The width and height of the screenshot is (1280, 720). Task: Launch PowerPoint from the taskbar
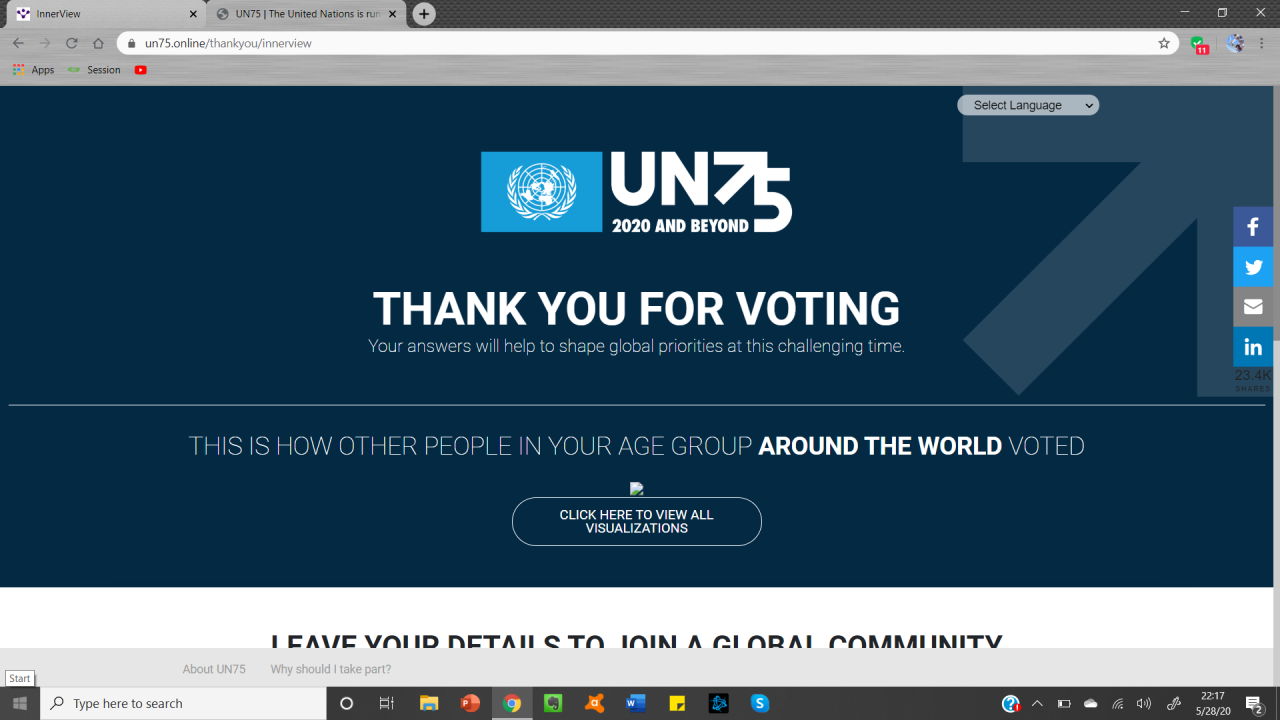(x=470, y=703)
